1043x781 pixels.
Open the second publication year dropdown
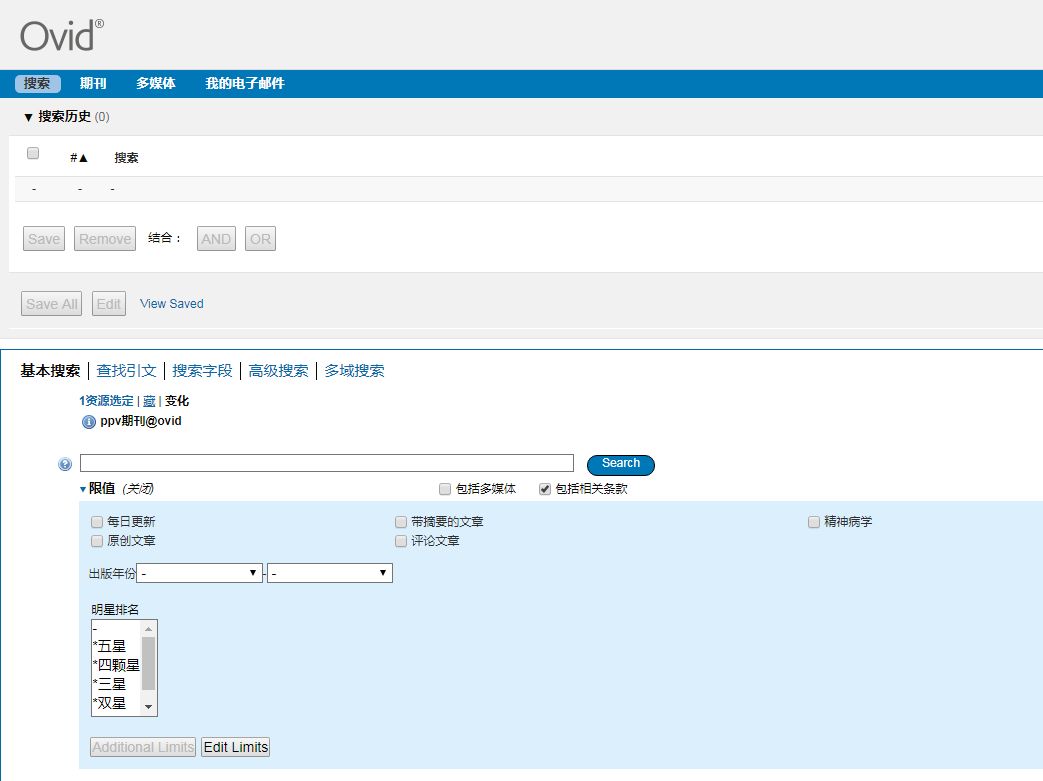(x=330, y=572)
